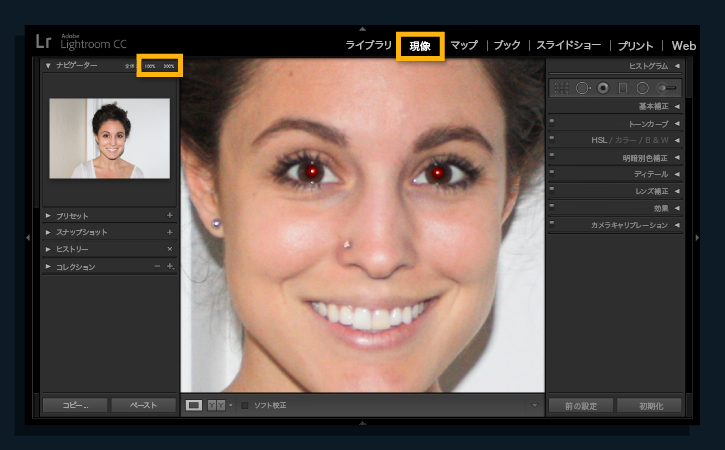725x450 pixels.
Task: Click the 初期化 reset button
Action: (651, 406)
